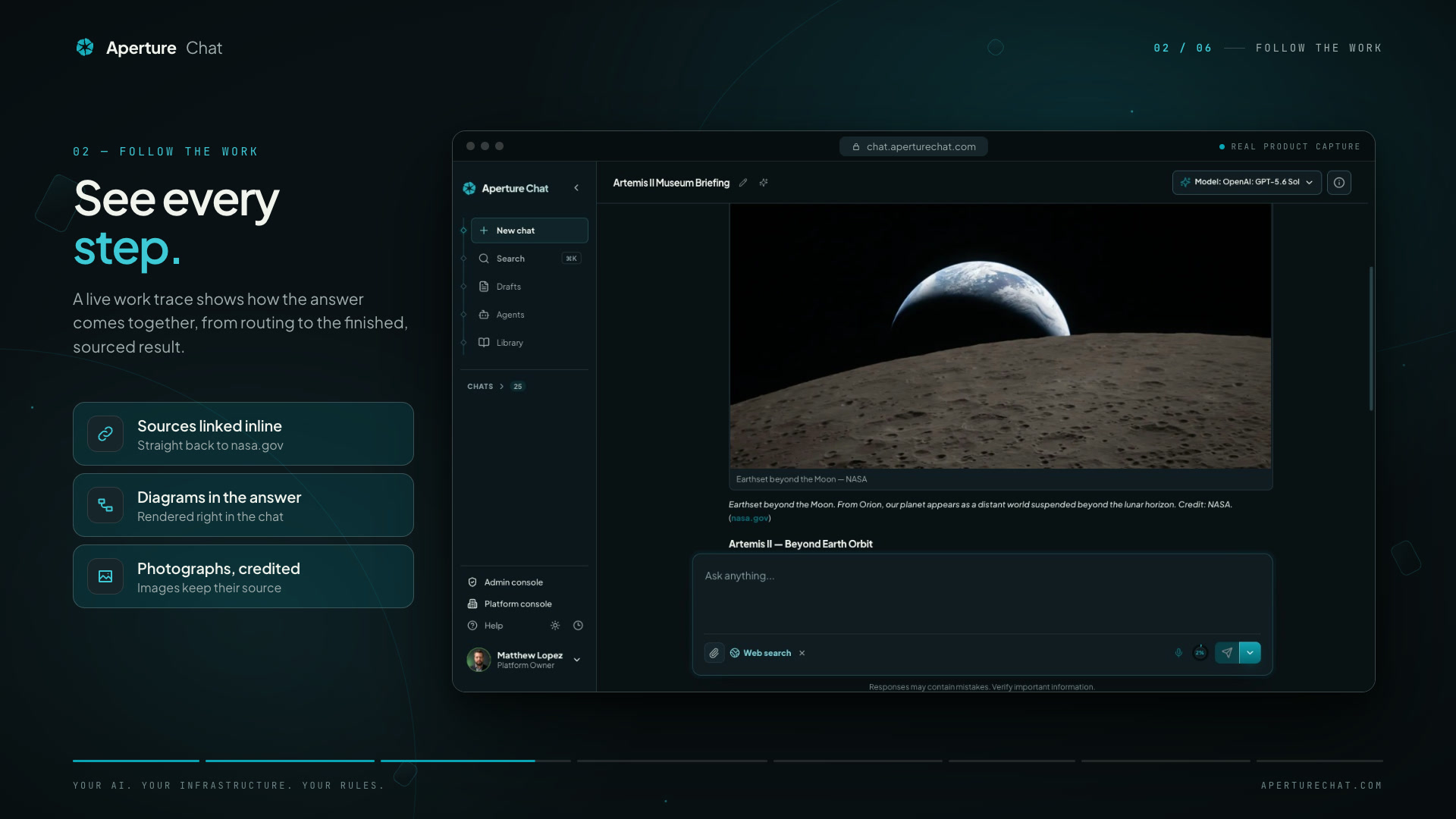Screen dimensions: 1456x819
Task: Click the Diagrams in the answer card
Action: pos(243,505)
